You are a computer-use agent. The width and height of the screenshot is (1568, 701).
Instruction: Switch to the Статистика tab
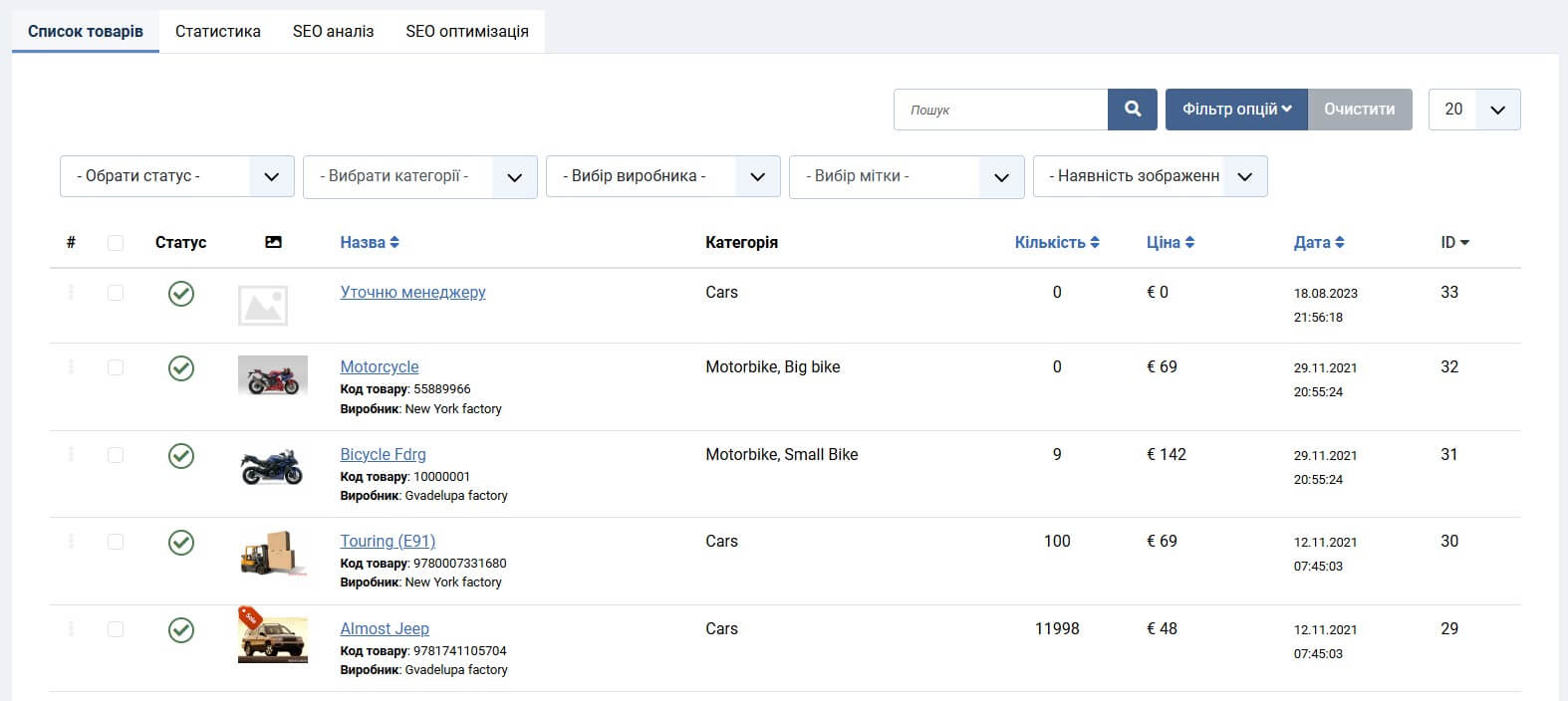point(217,31)
